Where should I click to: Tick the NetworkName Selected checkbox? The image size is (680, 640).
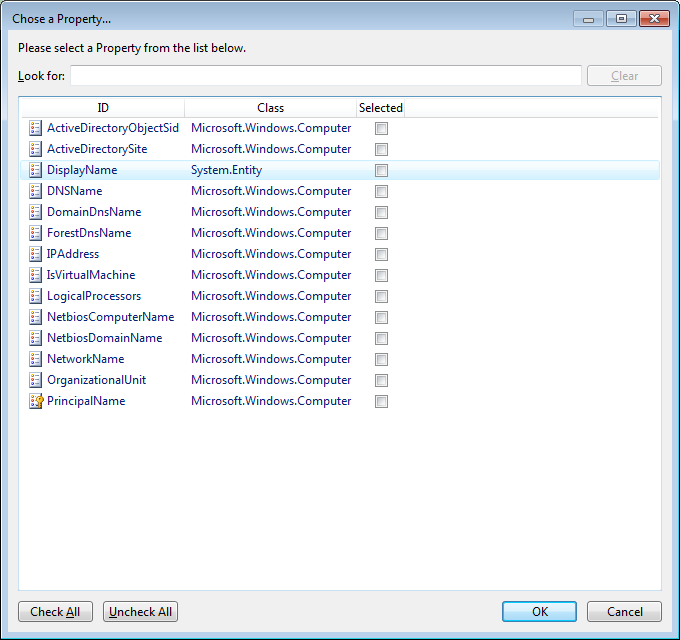coord(381,359)
